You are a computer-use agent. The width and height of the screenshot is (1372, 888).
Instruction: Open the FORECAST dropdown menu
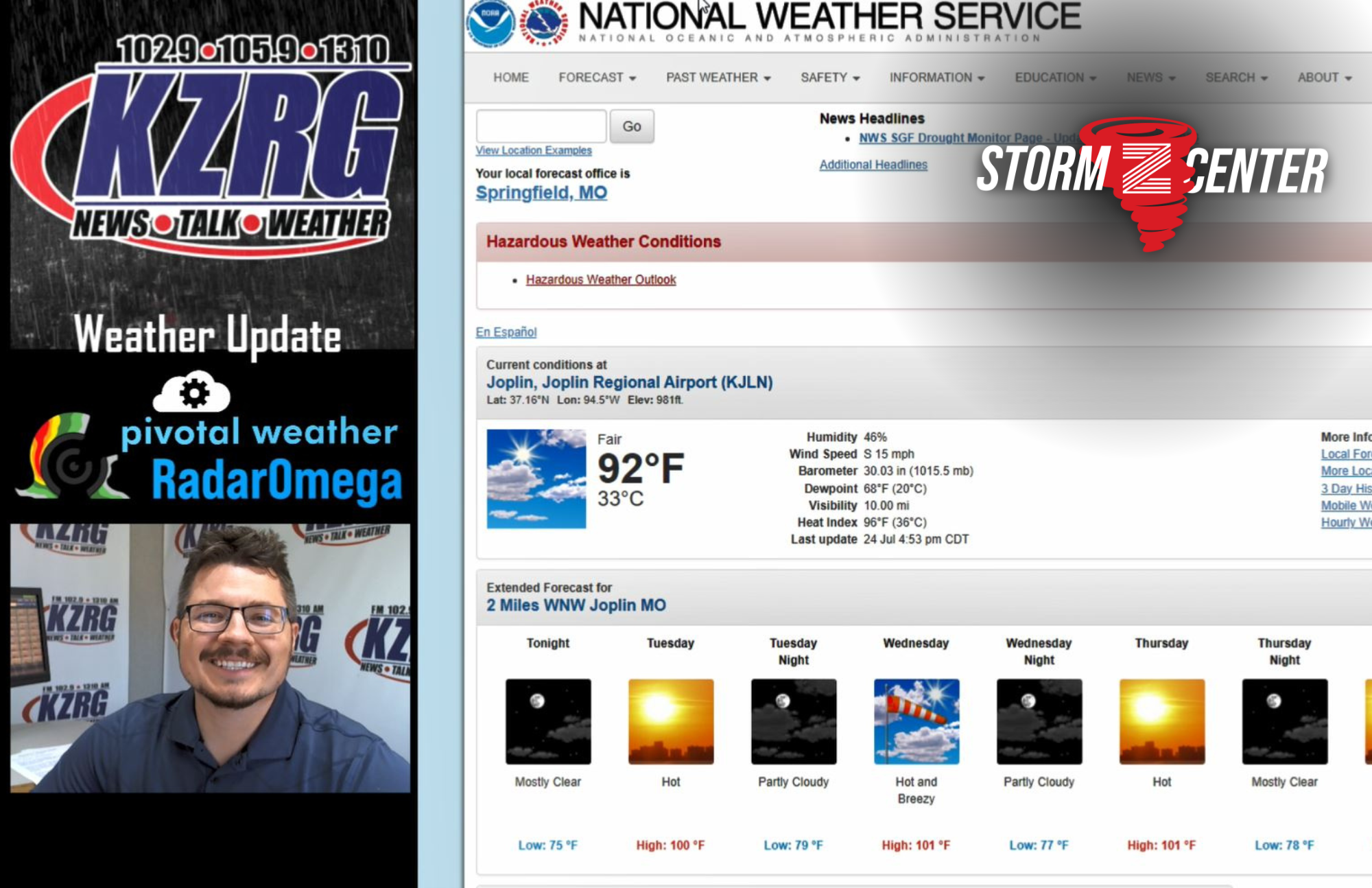pyautogui.click(x=597, y=78)
